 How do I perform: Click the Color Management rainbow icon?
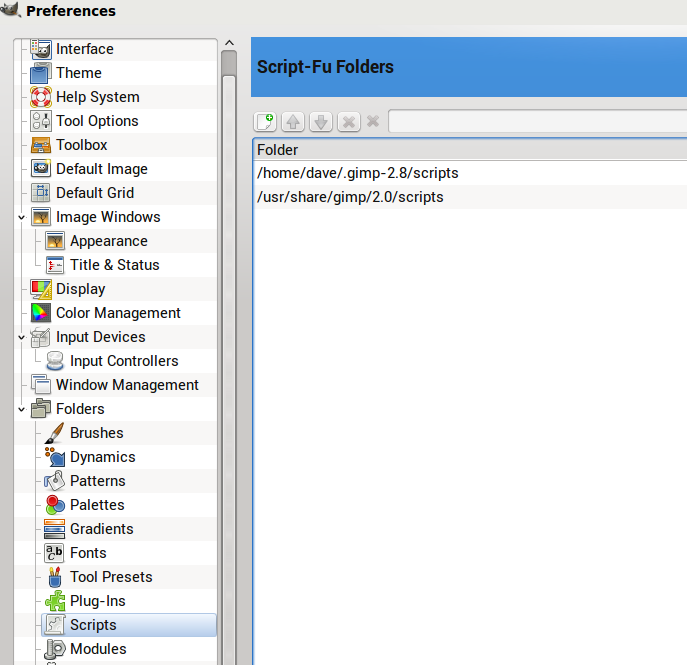pyautogui.click(x=41, y=313)
